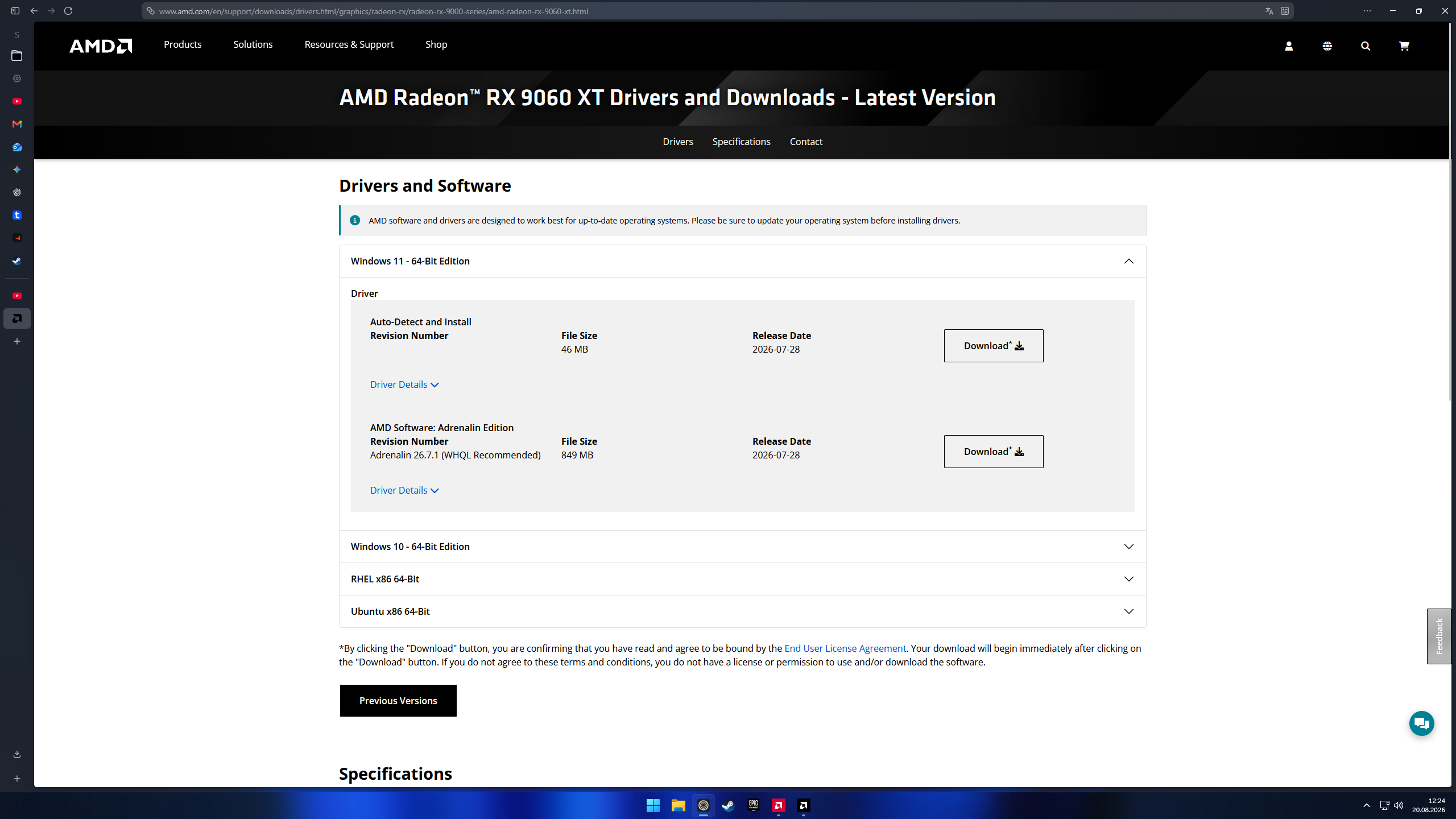Open the Steam pinned tab in browser sidebar
Image resolution: width=1456 pixels, height=819 pixels.
(x=17, y=261)
